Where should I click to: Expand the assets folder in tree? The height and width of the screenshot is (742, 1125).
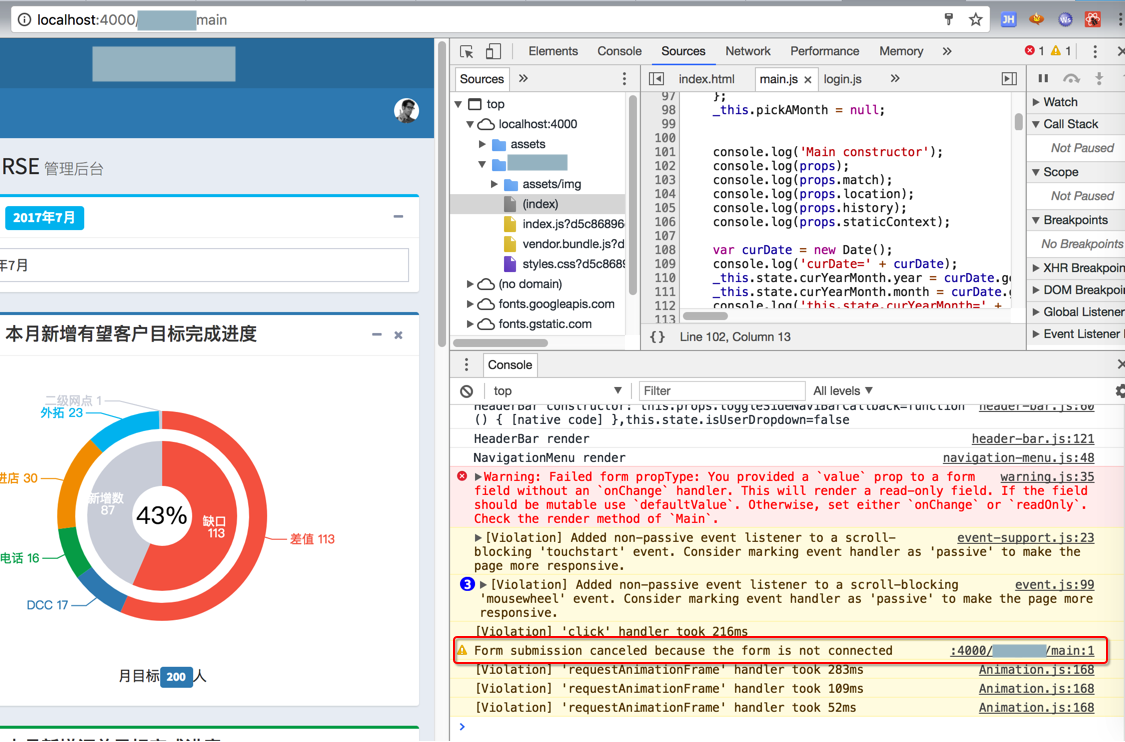pos(483,144)
